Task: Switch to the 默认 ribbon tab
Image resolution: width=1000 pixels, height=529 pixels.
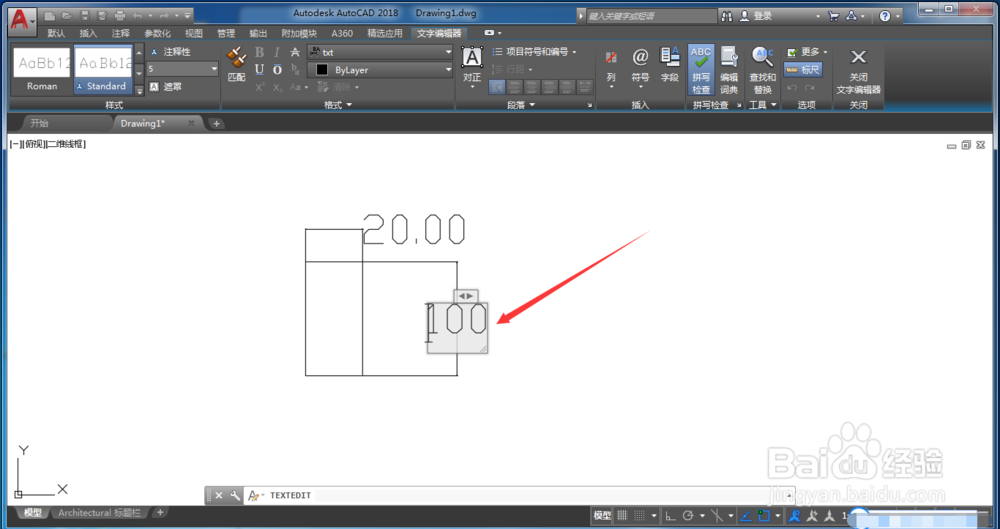Action: [x=56, y=33]
